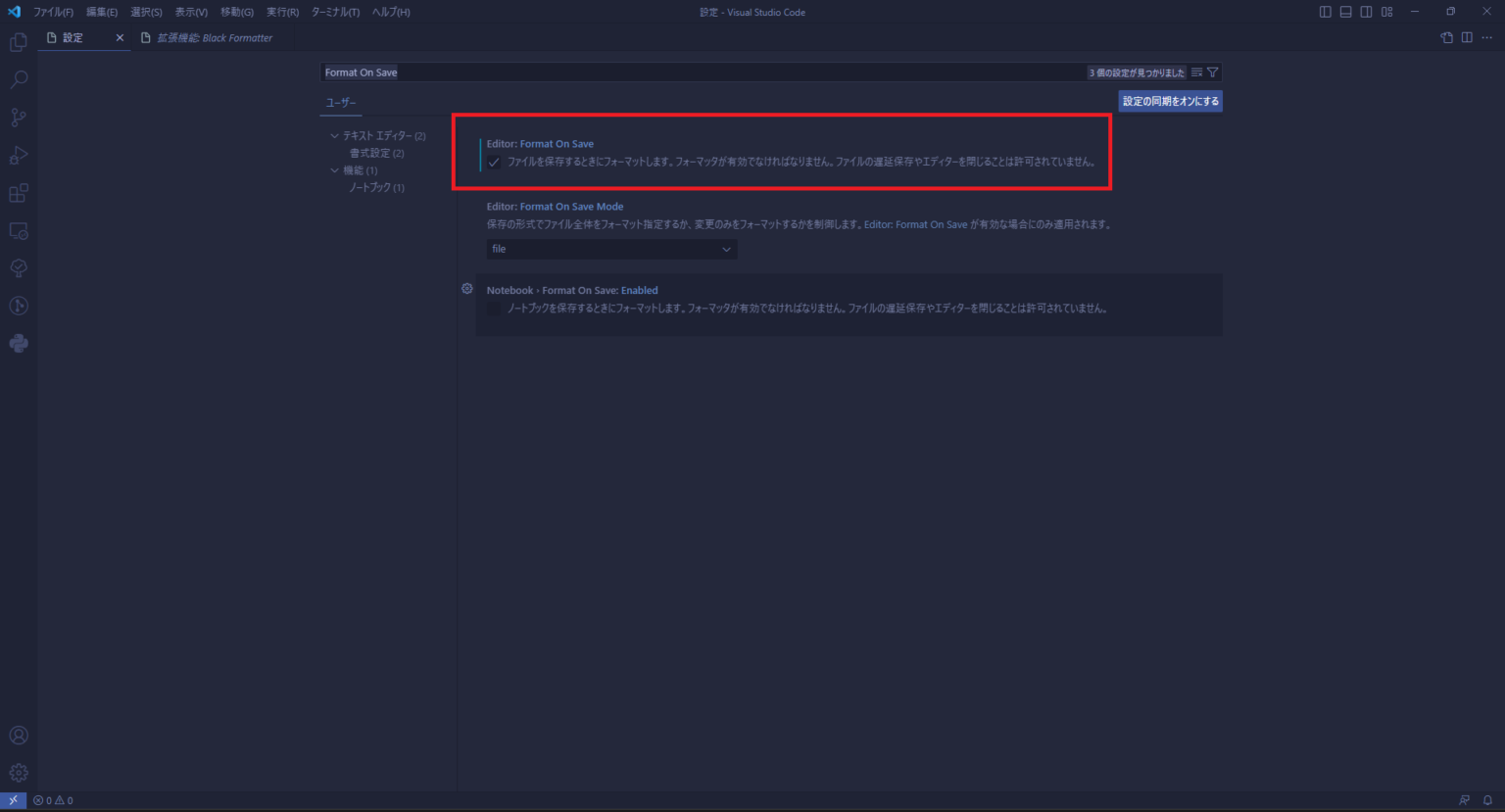Click the Manage gear icon at bottom

pos(19,773)
